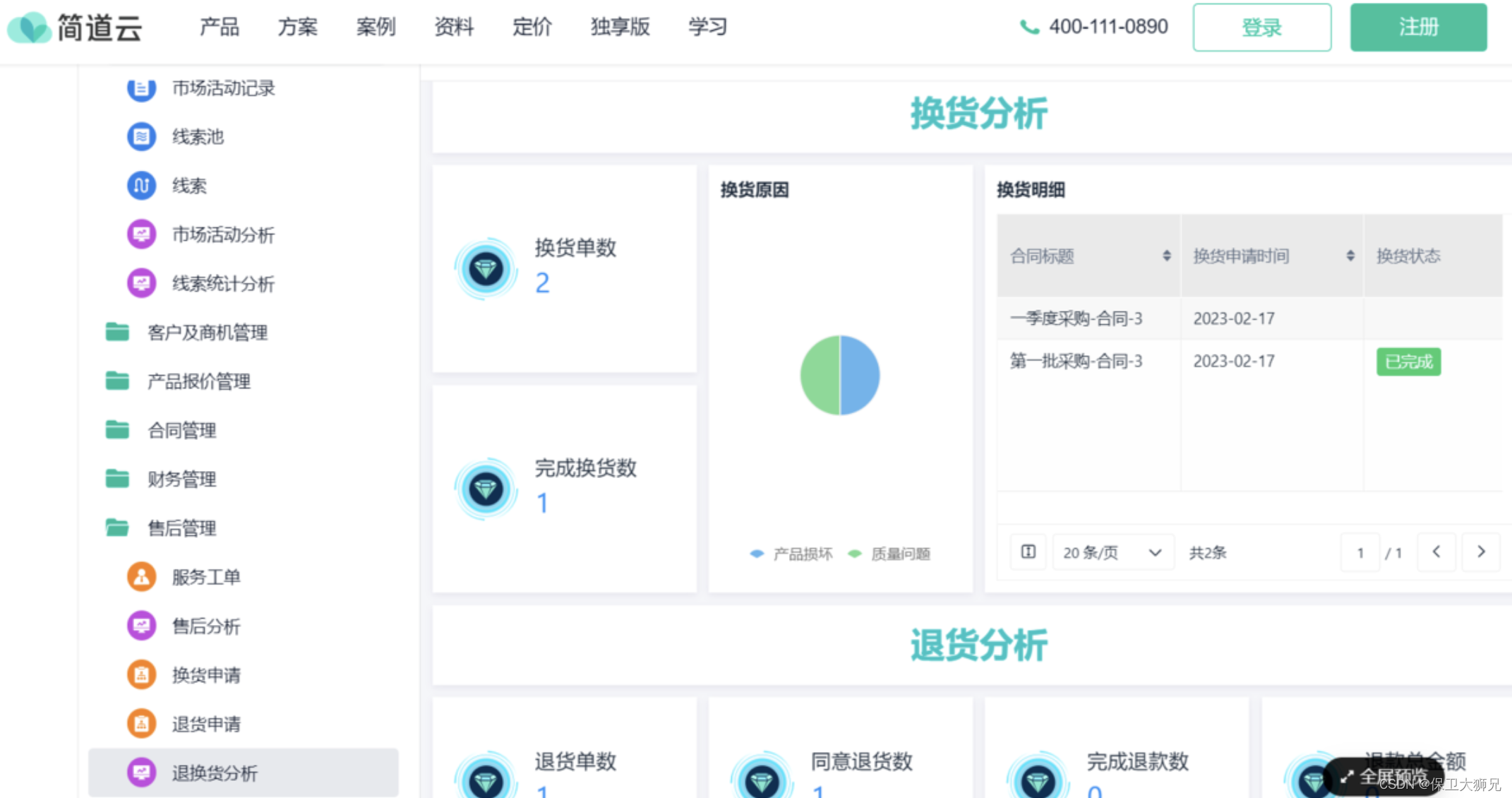Click row 第一批采购-合同-3

1249,362
